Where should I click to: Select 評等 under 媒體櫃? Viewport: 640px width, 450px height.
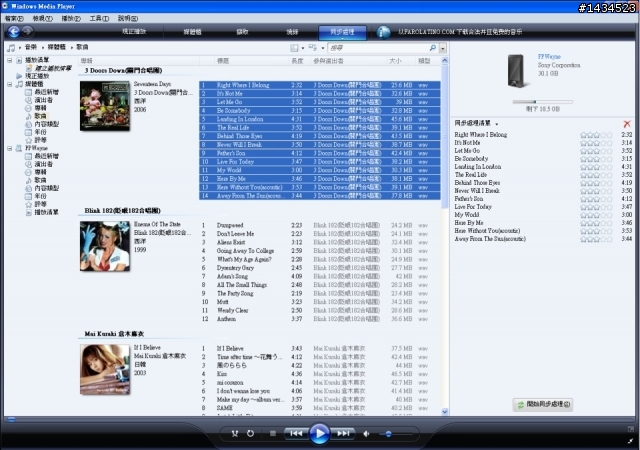coord(40,140)
